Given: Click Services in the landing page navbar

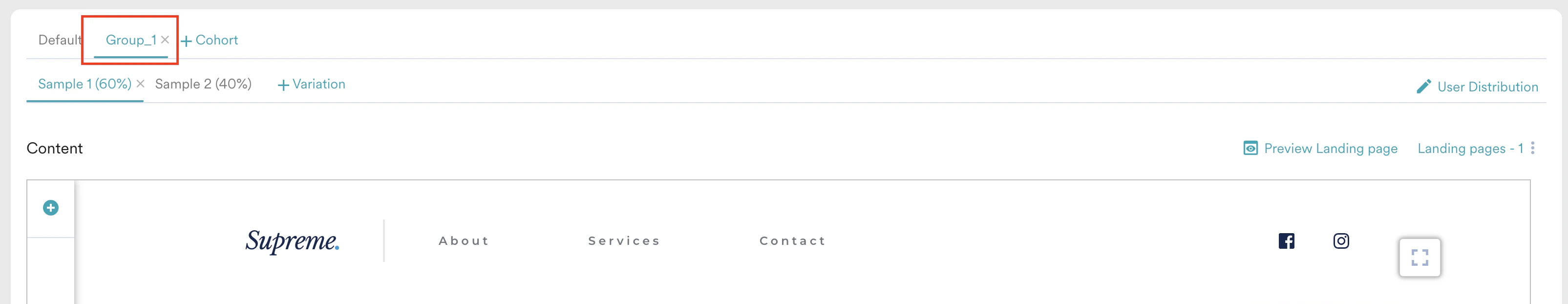Looking at the screenshot, I should (x=624, y=240).
